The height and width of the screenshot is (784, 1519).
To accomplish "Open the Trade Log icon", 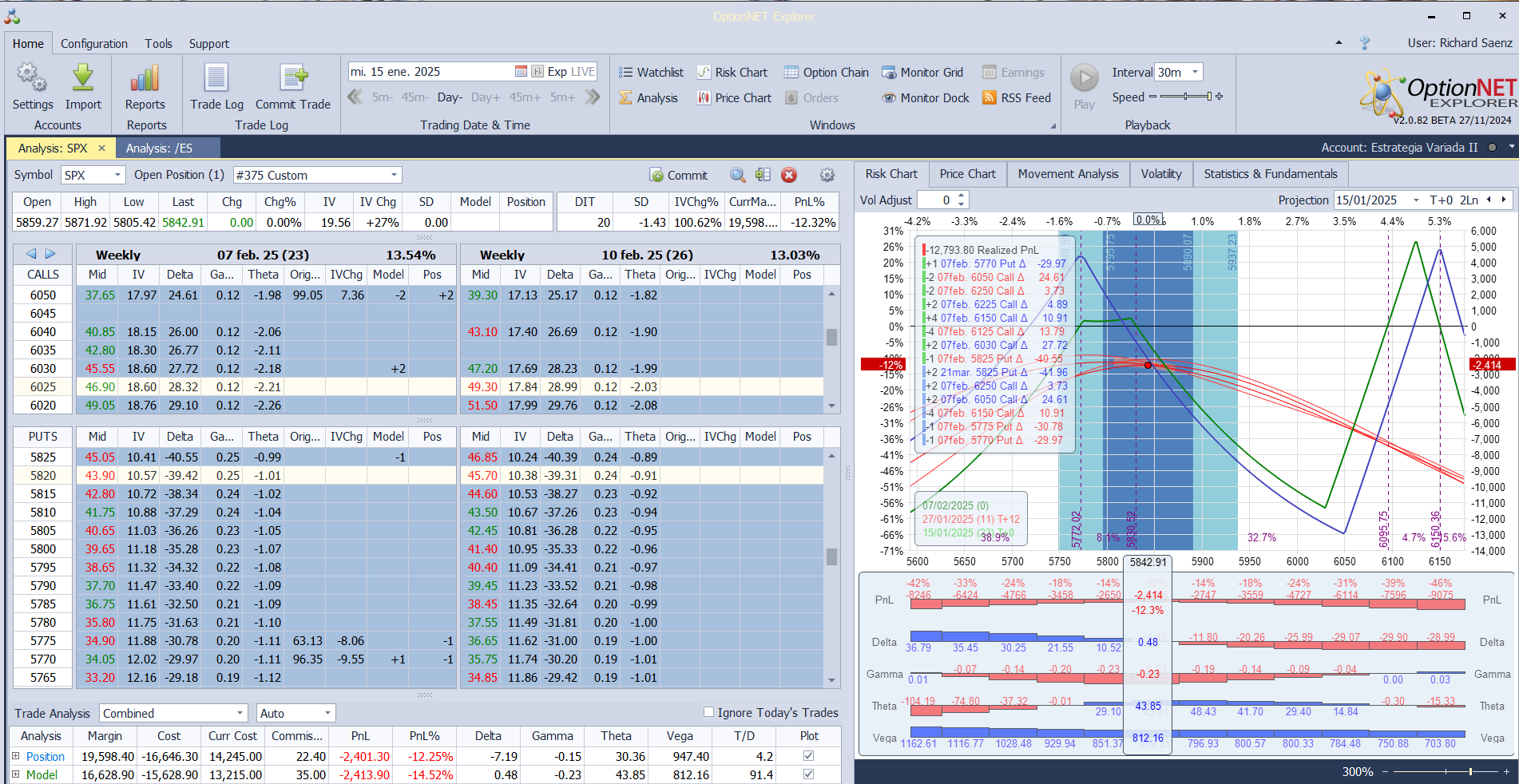I will (216, 79).
